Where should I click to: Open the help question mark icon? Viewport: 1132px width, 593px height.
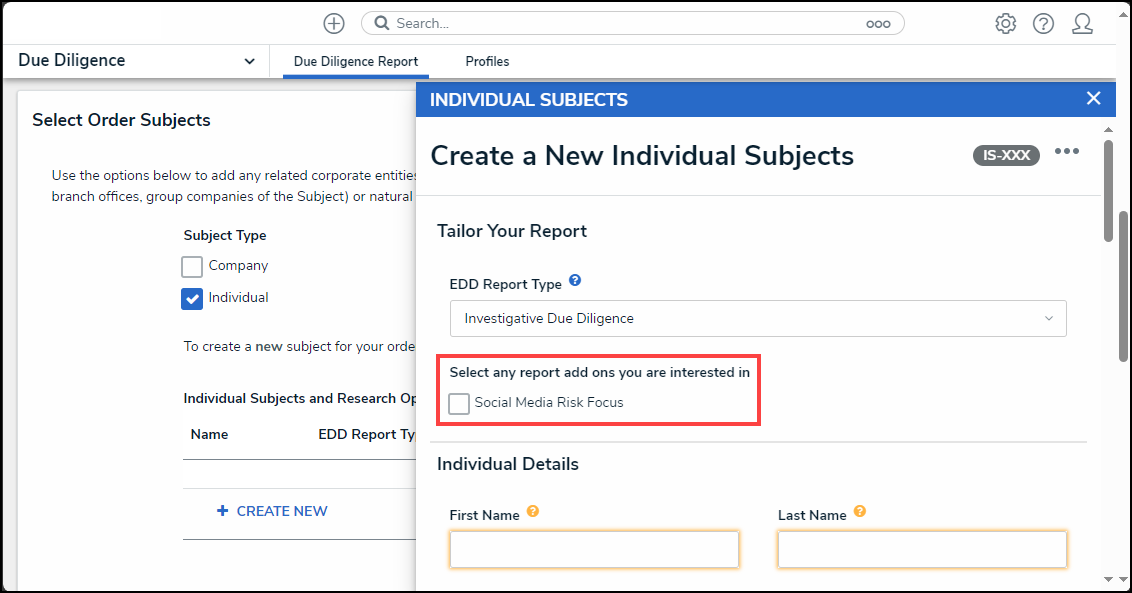[x=1043, y=24]
